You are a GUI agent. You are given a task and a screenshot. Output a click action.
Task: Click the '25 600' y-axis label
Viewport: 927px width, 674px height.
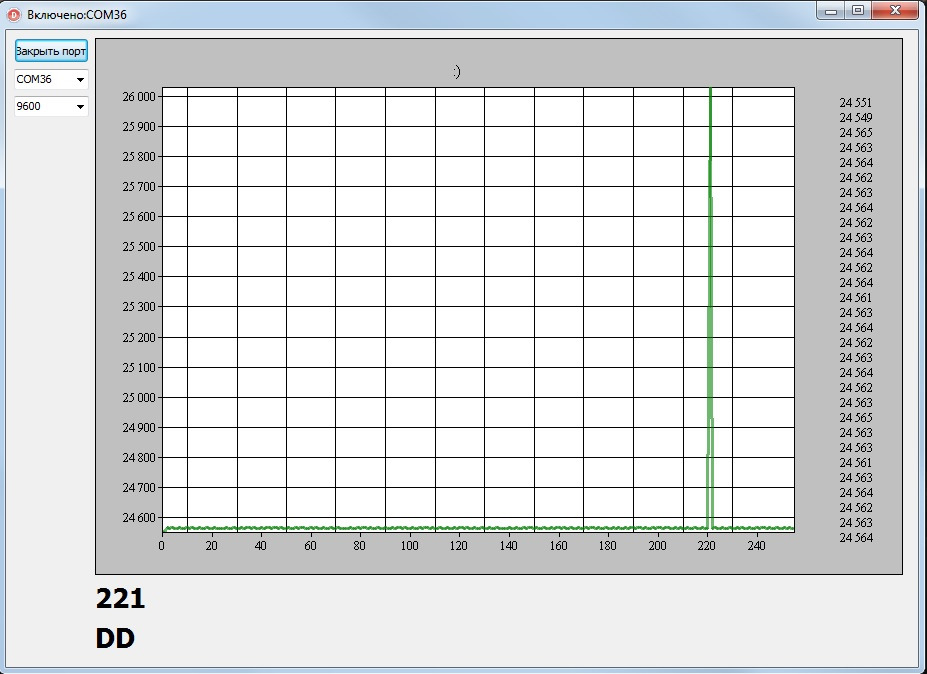click(x=139, y=217)
